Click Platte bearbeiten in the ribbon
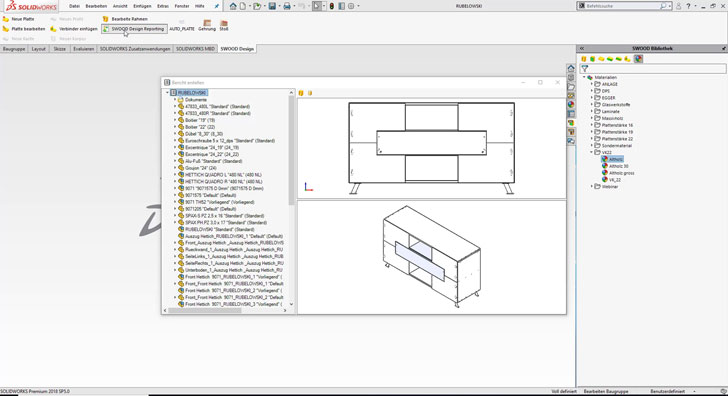Image resolution: width=728 pixels, height=396 pixels. click(x=24, y=29)
